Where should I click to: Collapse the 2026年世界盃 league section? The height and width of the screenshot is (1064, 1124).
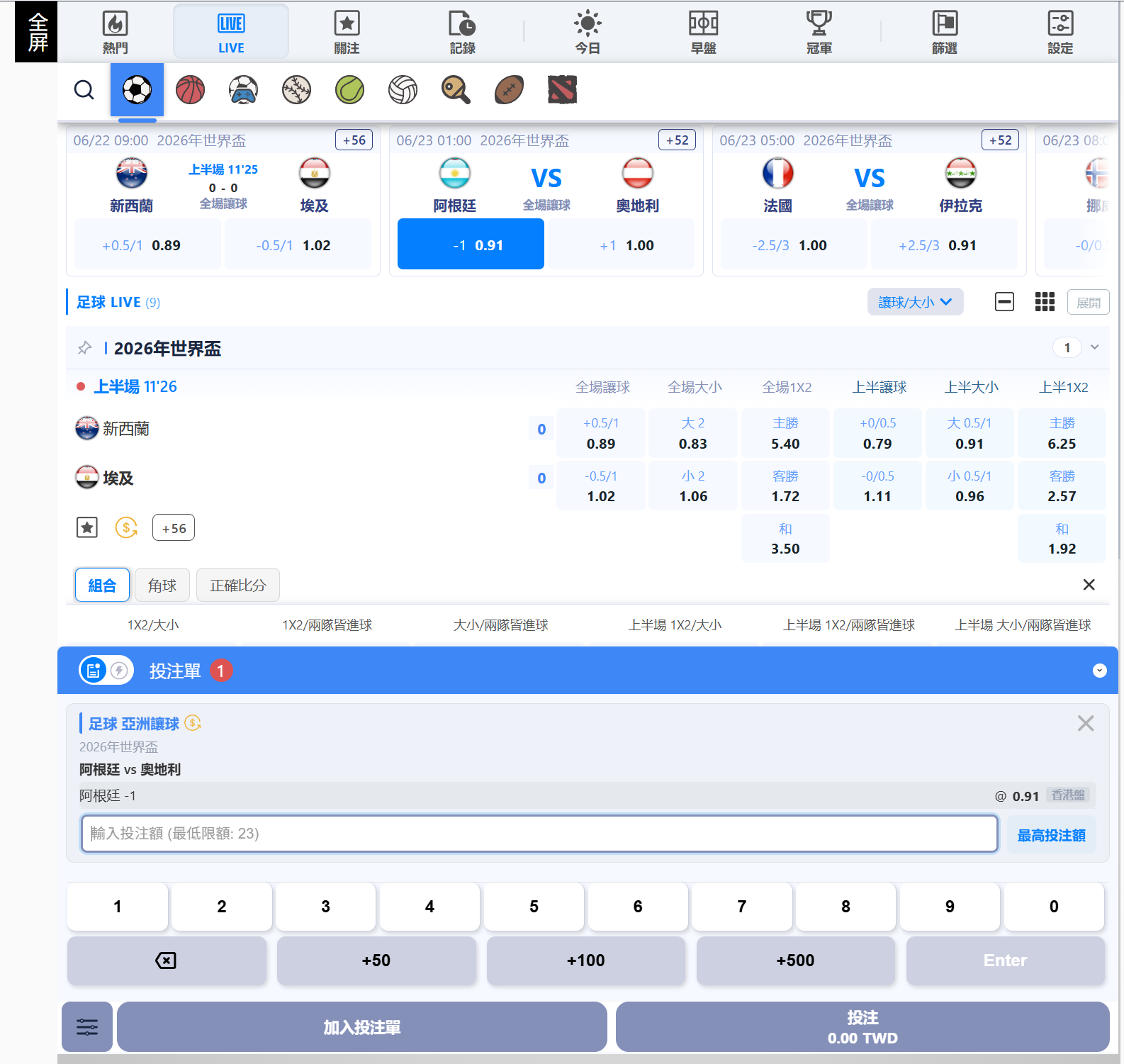click(1095, 347)
